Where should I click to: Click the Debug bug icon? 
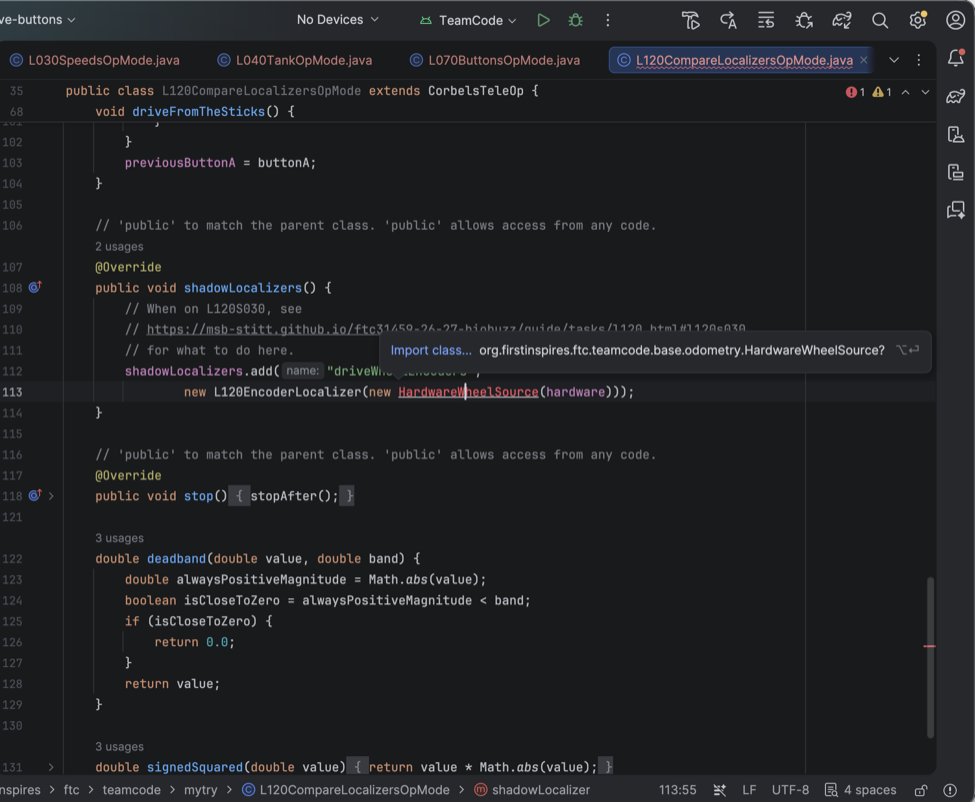(576, 20)
